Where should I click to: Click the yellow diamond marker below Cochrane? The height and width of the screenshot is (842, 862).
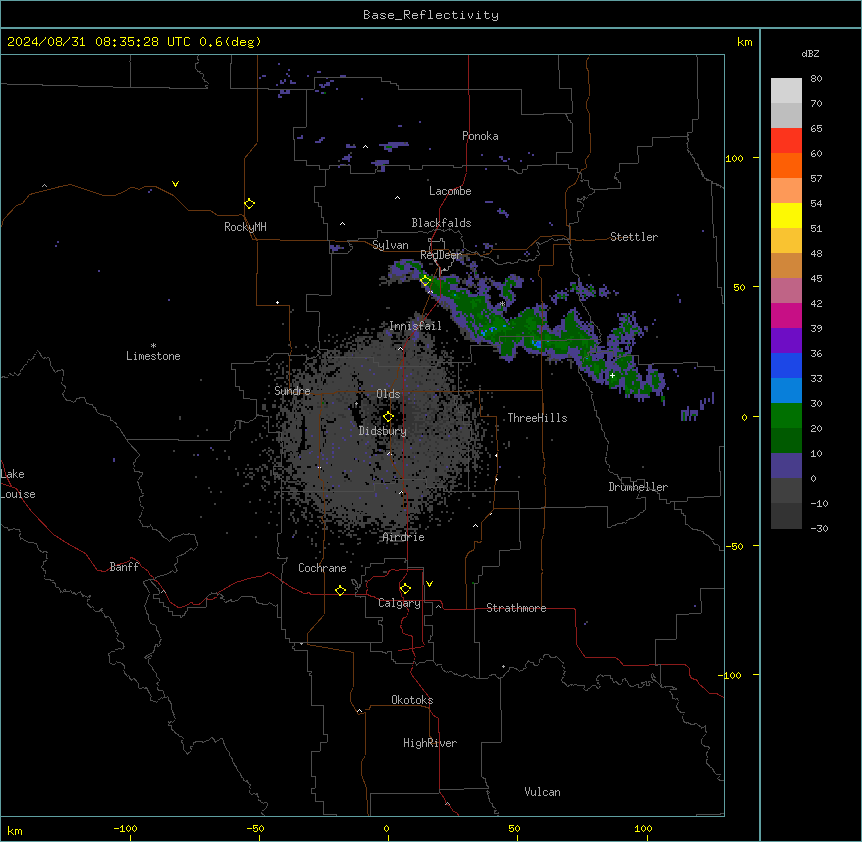click(x=340, y=590)
